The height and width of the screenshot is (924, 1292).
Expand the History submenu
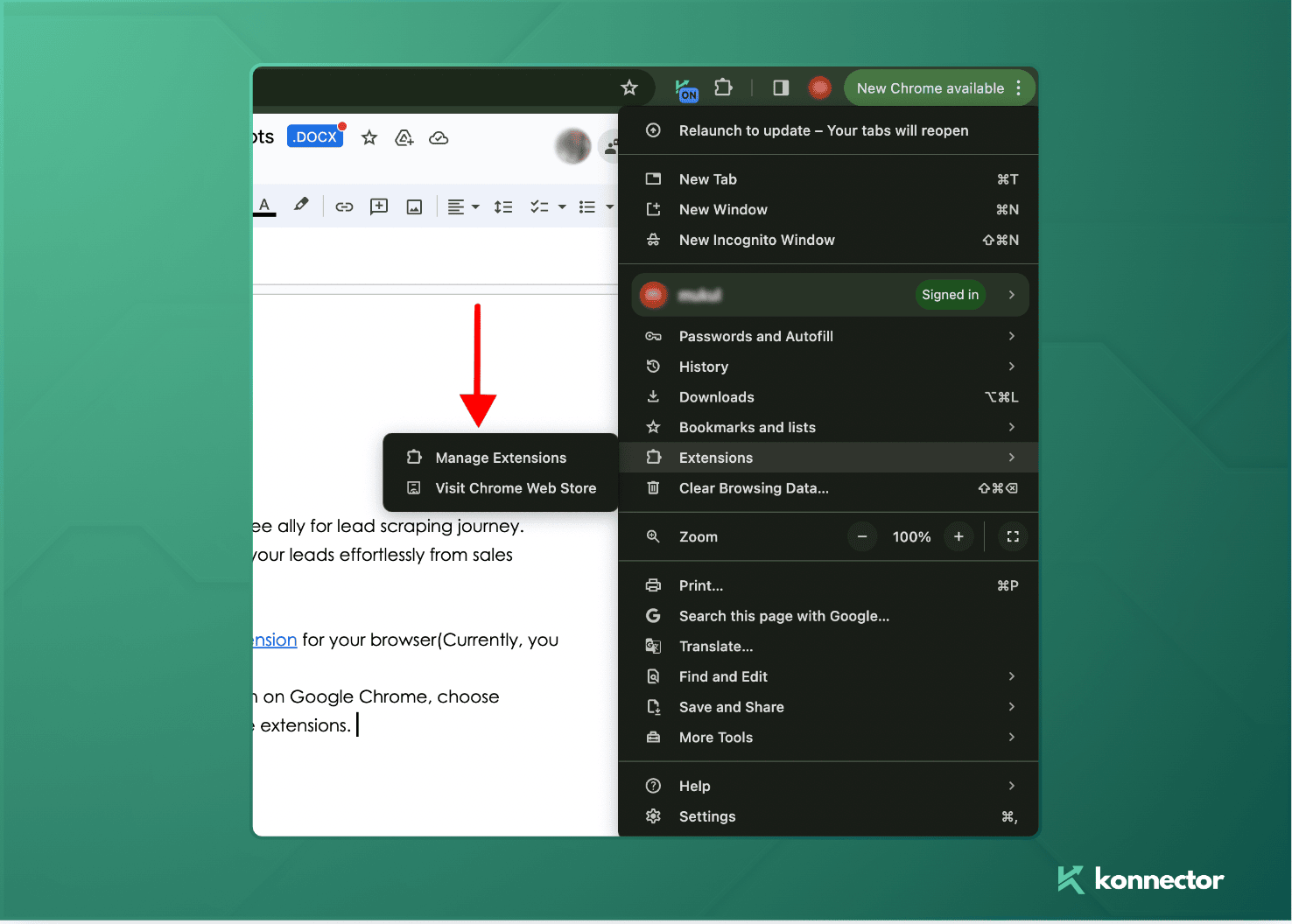click(x=828, y=367)
